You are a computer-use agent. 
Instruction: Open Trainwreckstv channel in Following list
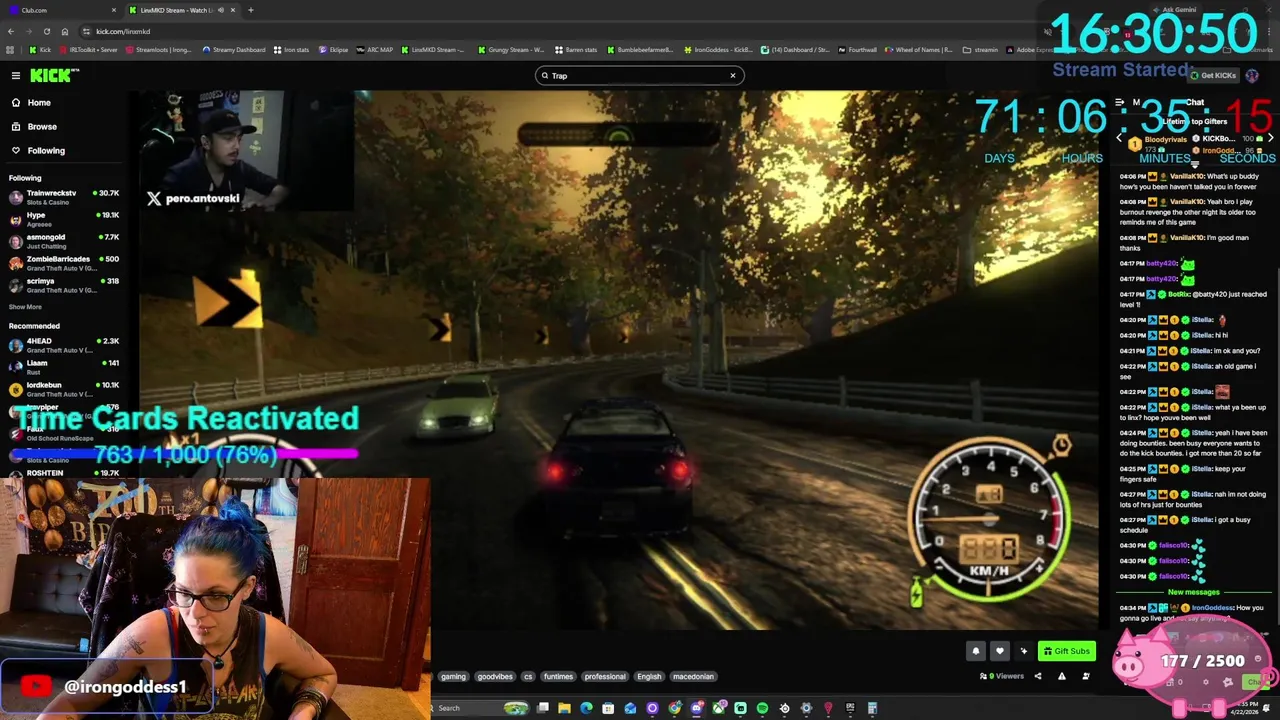click(64, 197)
